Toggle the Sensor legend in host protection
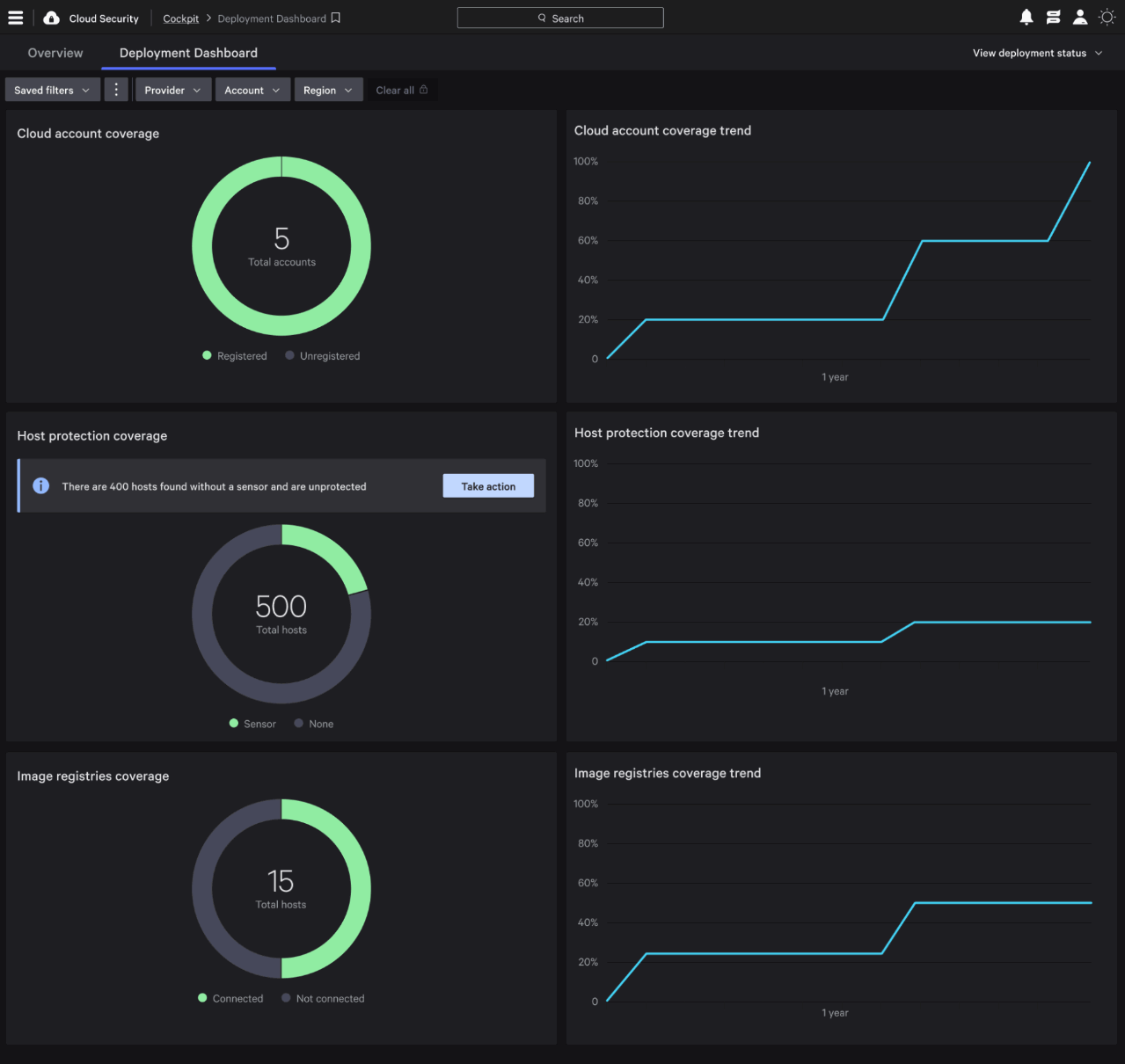 pyautogui.click(x=252, y=723)
